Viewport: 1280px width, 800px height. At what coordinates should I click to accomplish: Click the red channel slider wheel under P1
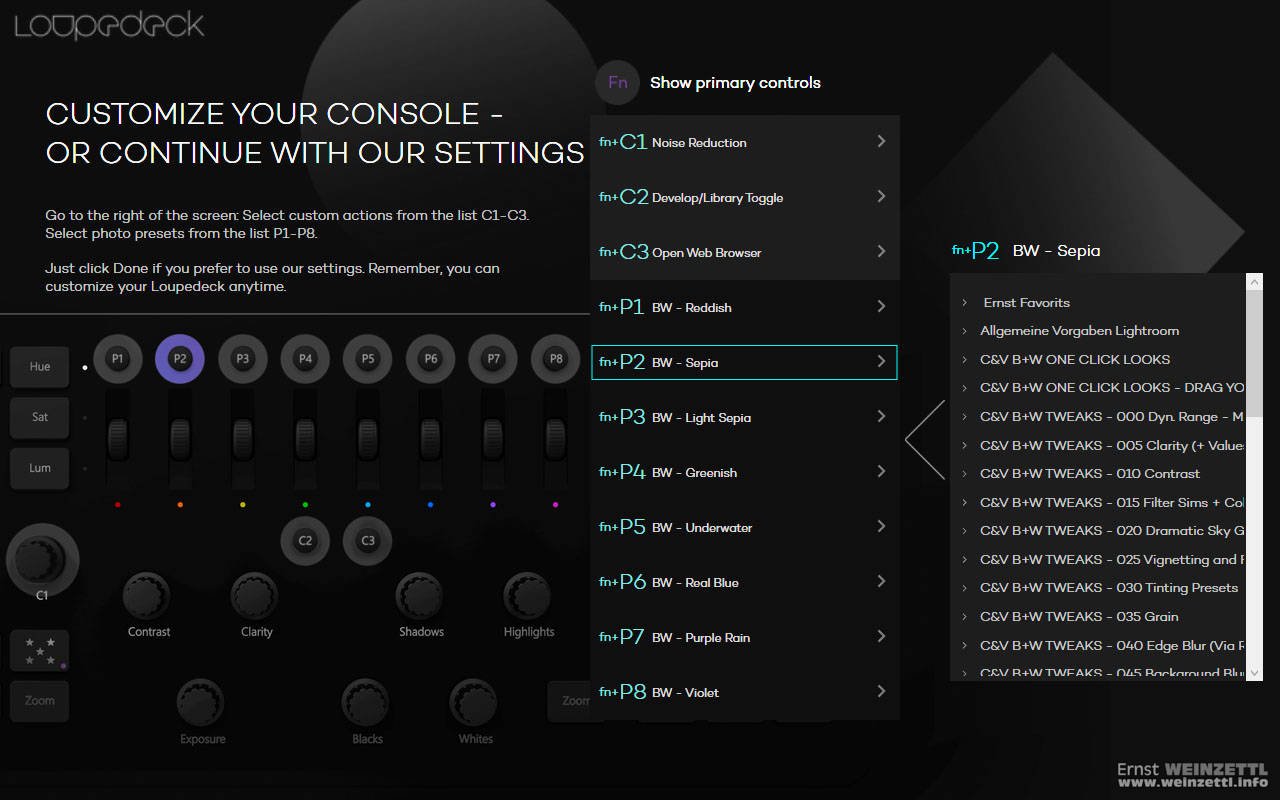click(x=118, y=437)
